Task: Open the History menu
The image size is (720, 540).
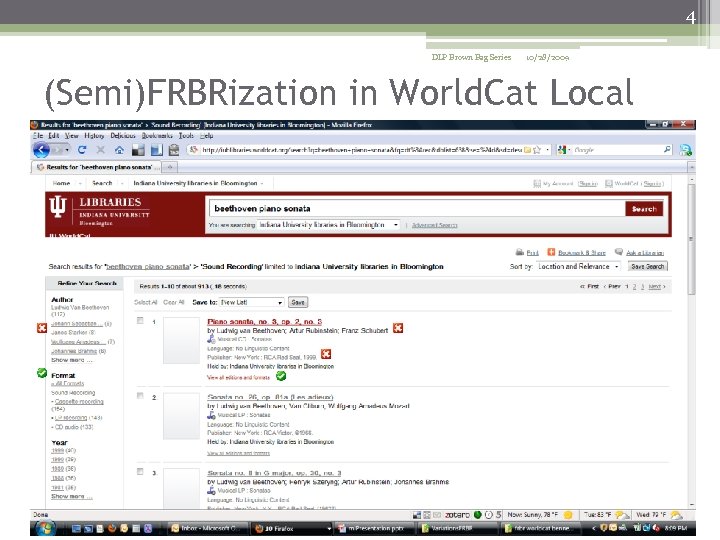Action: 94,135
